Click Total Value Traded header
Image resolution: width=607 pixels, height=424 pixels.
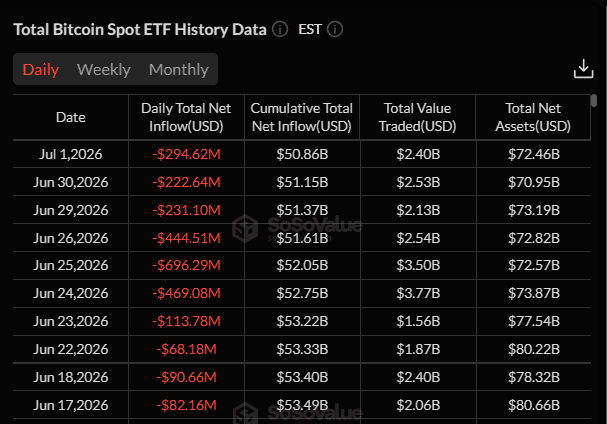(x=417, y=117)
